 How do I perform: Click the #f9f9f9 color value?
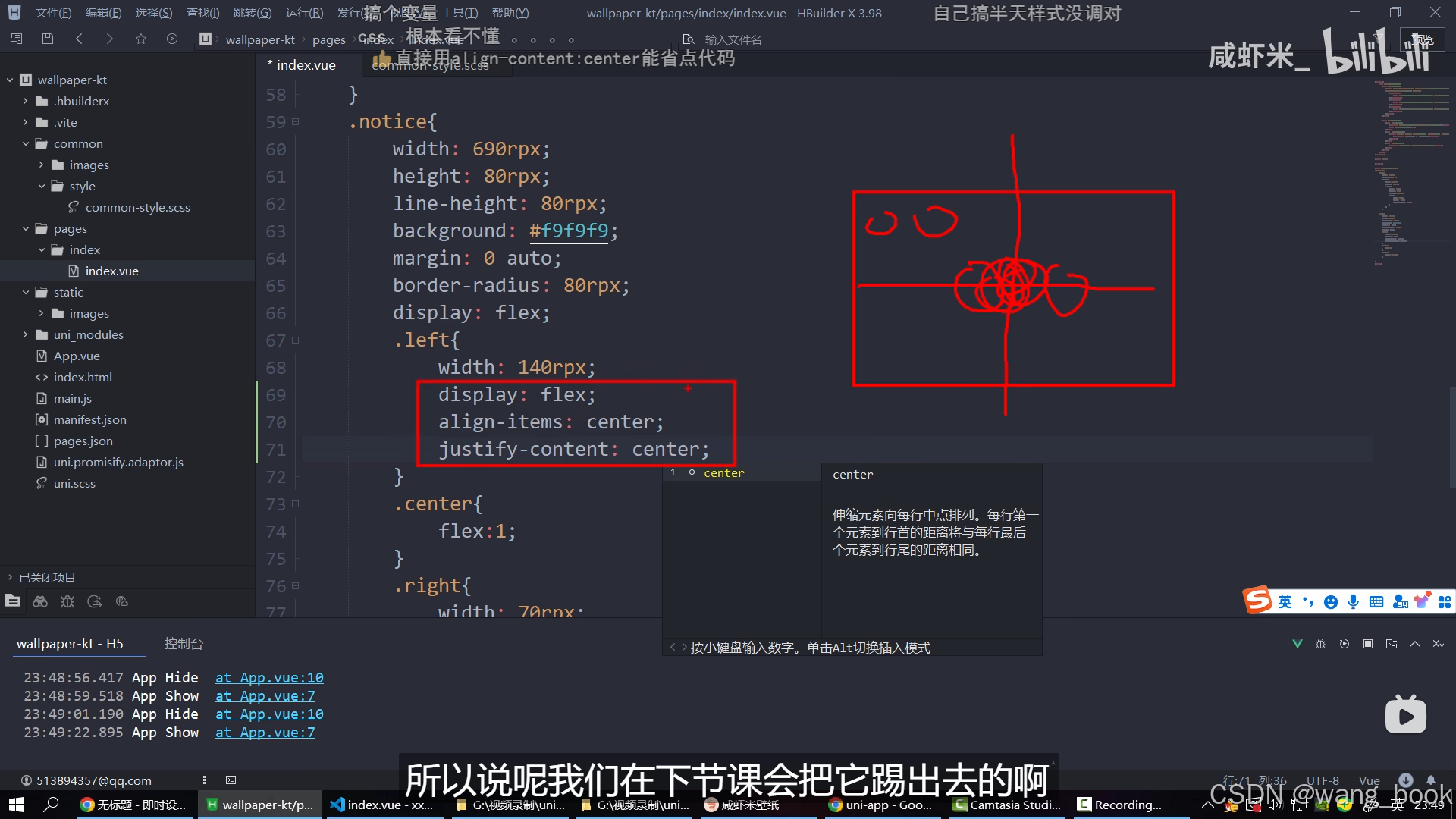point(569,231)
